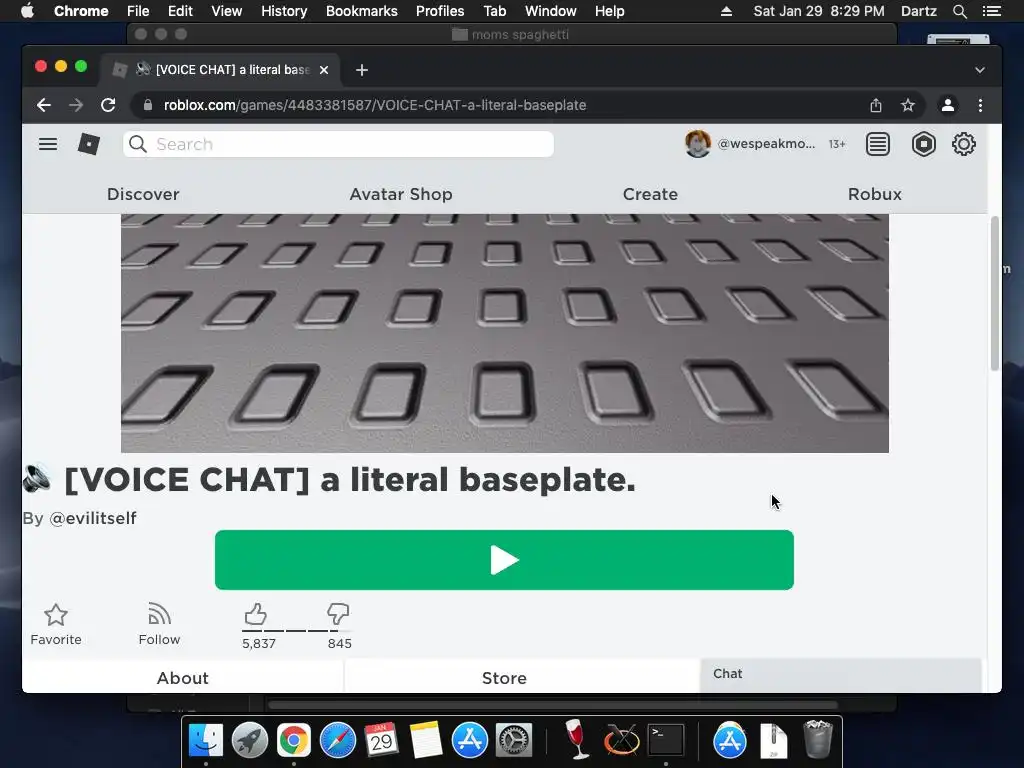Click the Chrome address bar URL
Viewport: 1024px width, 768px height.
click(x=375, y=105)
